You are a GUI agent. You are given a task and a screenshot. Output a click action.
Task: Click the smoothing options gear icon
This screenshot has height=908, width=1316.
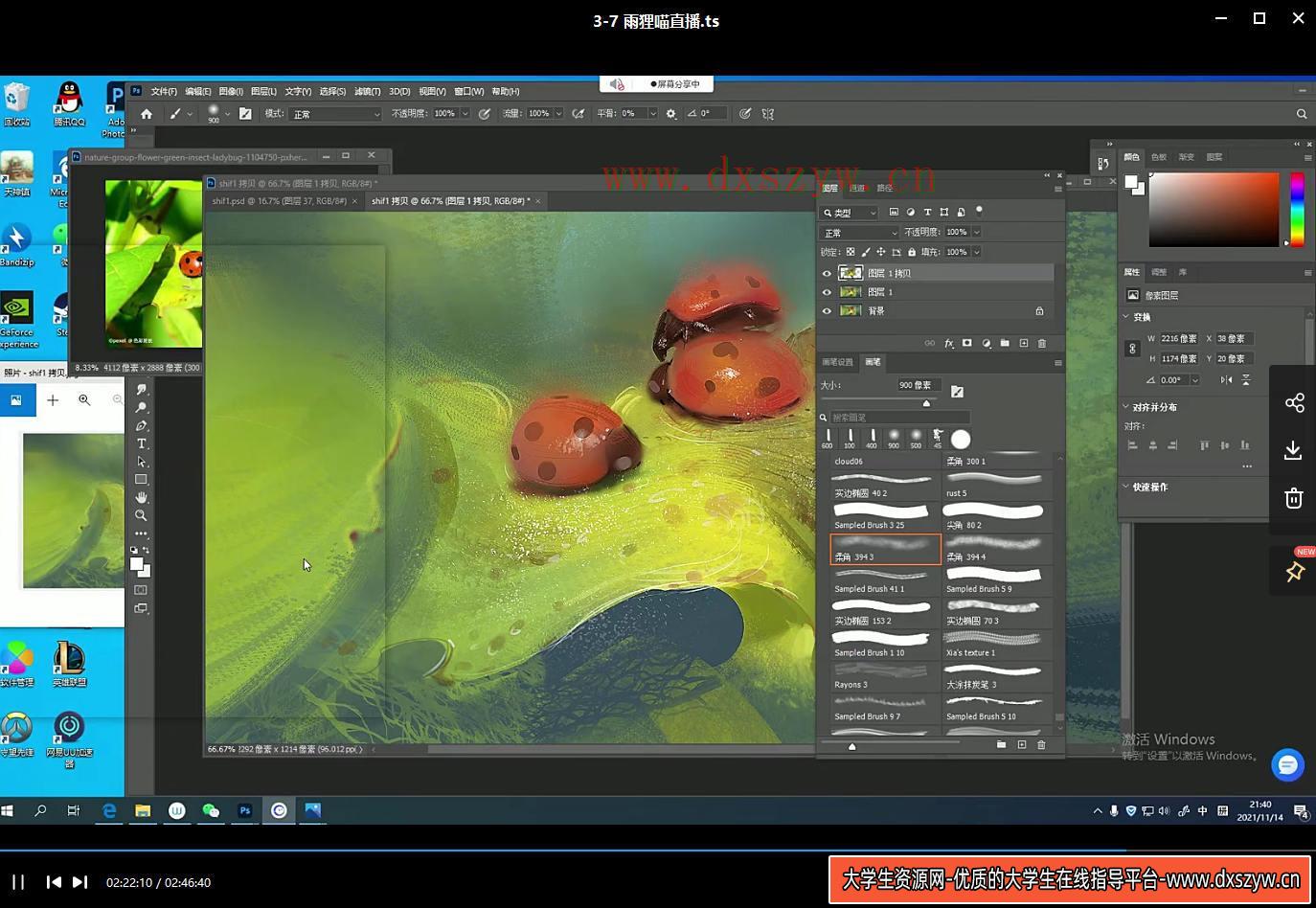coord(670,113)
